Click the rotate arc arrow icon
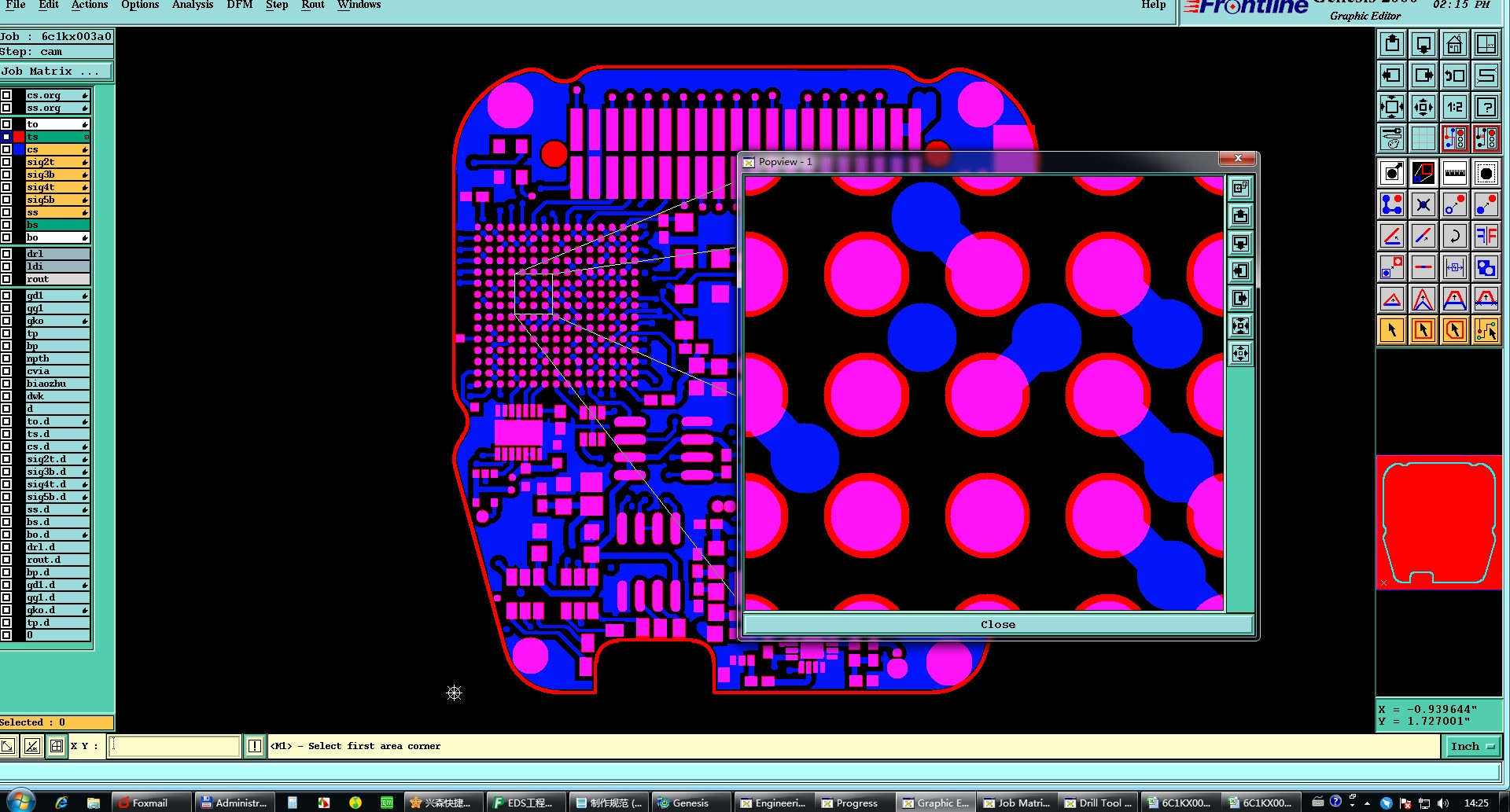This screenshot has width=1510, height=812. [1455, 236]
